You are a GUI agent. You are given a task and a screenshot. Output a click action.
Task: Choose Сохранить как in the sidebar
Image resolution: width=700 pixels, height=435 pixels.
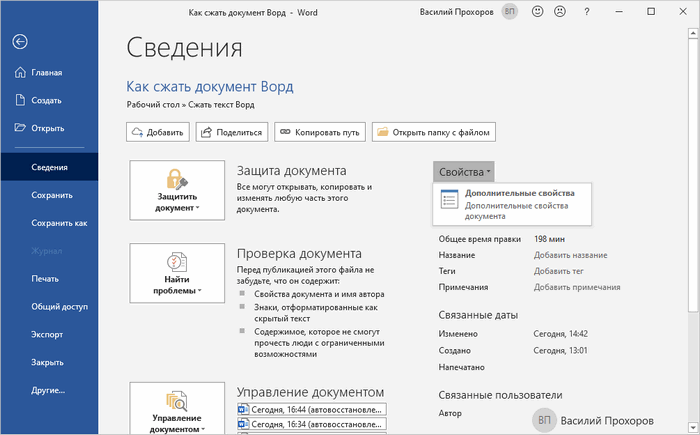49,223
